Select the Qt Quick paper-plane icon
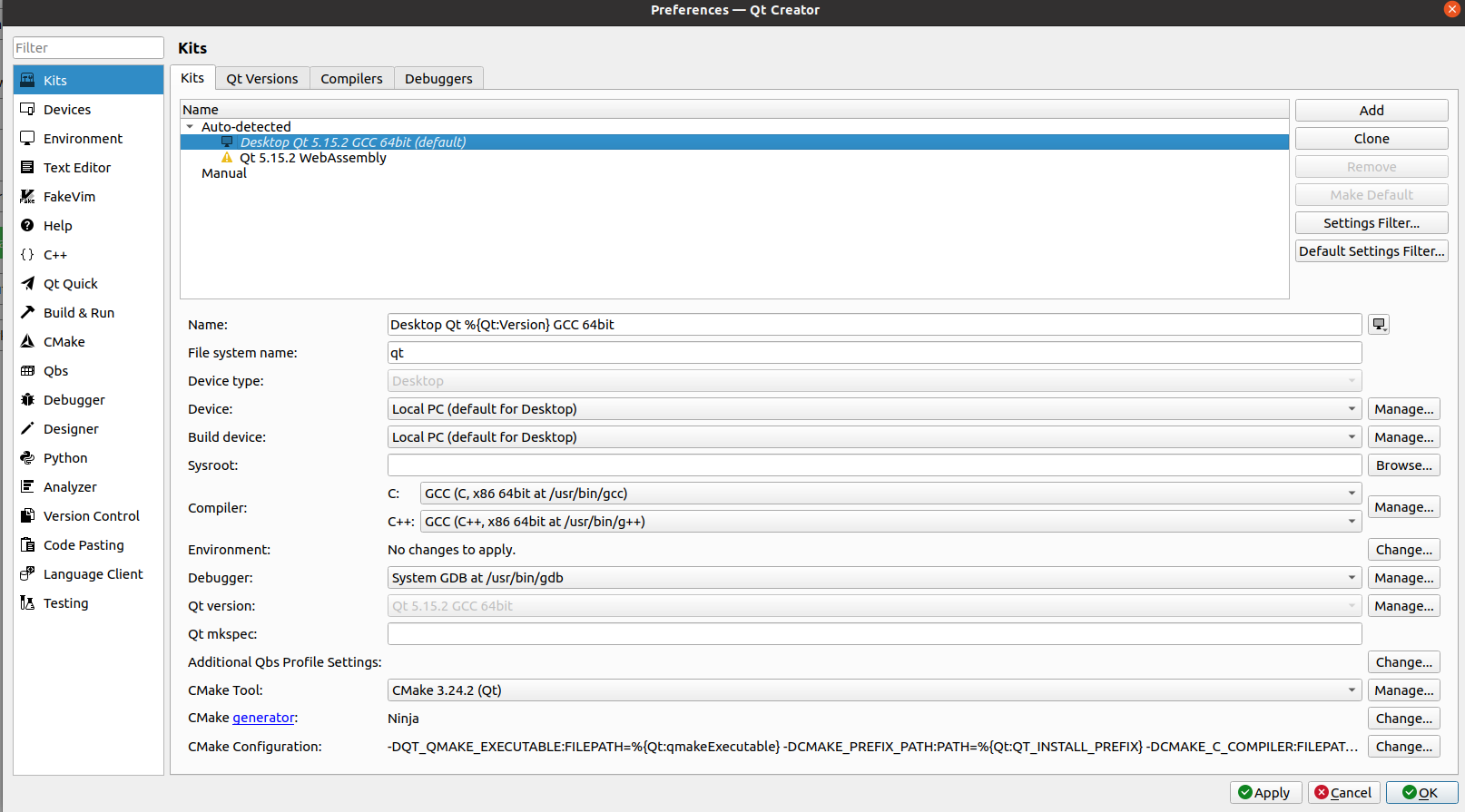 click(28, 283)
